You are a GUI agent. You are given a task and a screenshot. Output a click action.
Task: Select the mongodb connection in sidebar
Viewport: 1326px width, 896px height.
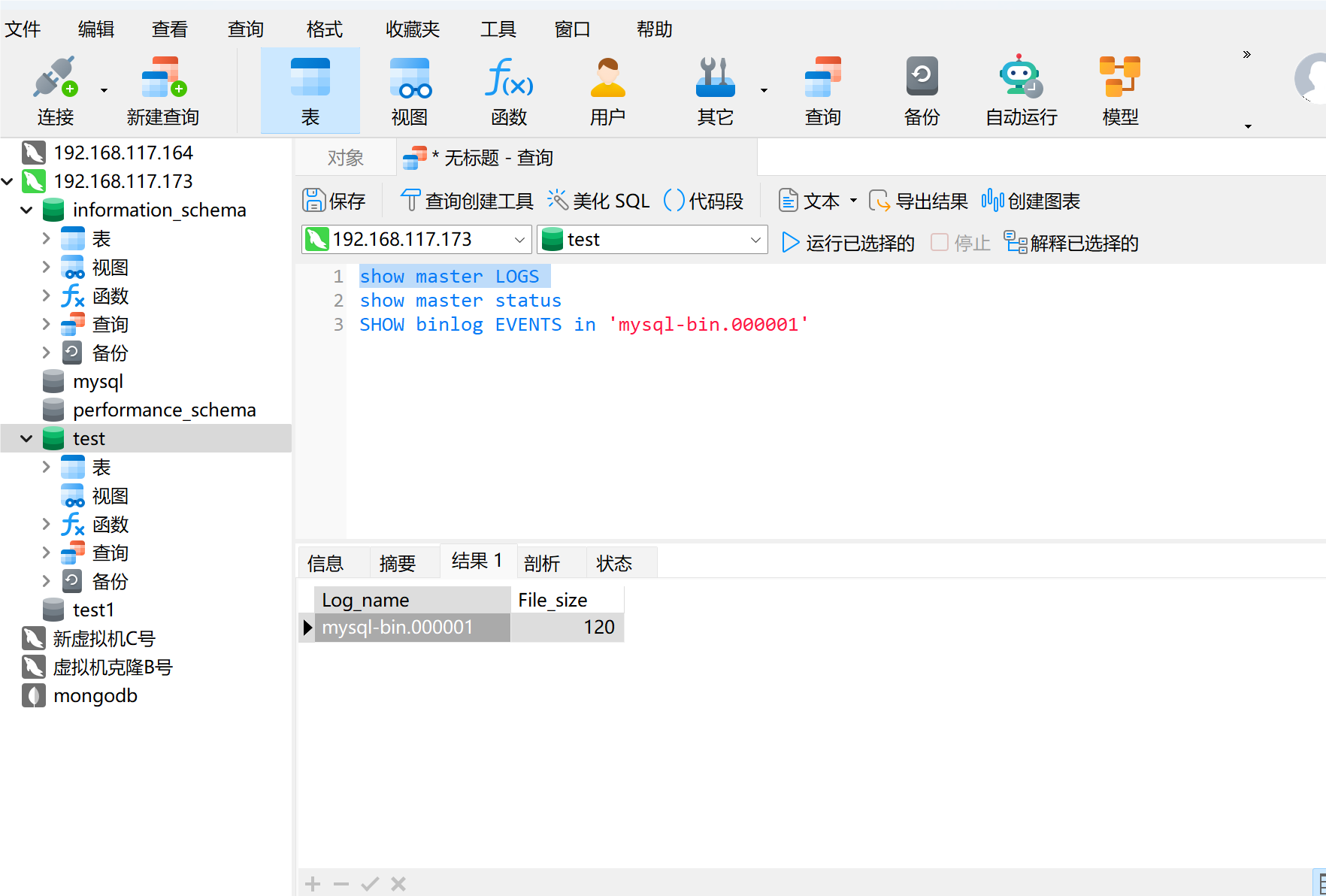95,696
